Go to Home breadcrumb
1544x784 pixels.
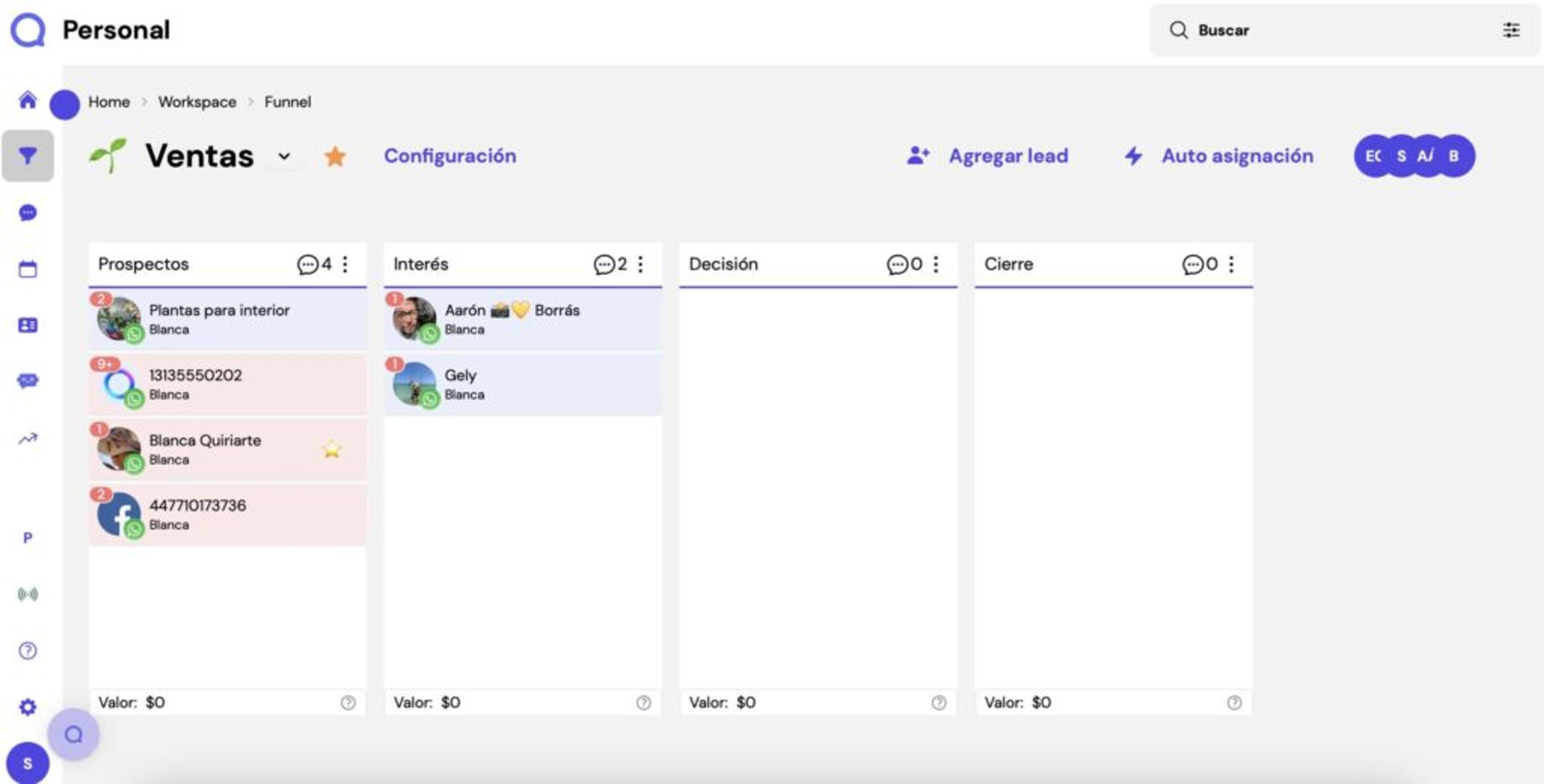click(x=109, y=102)
